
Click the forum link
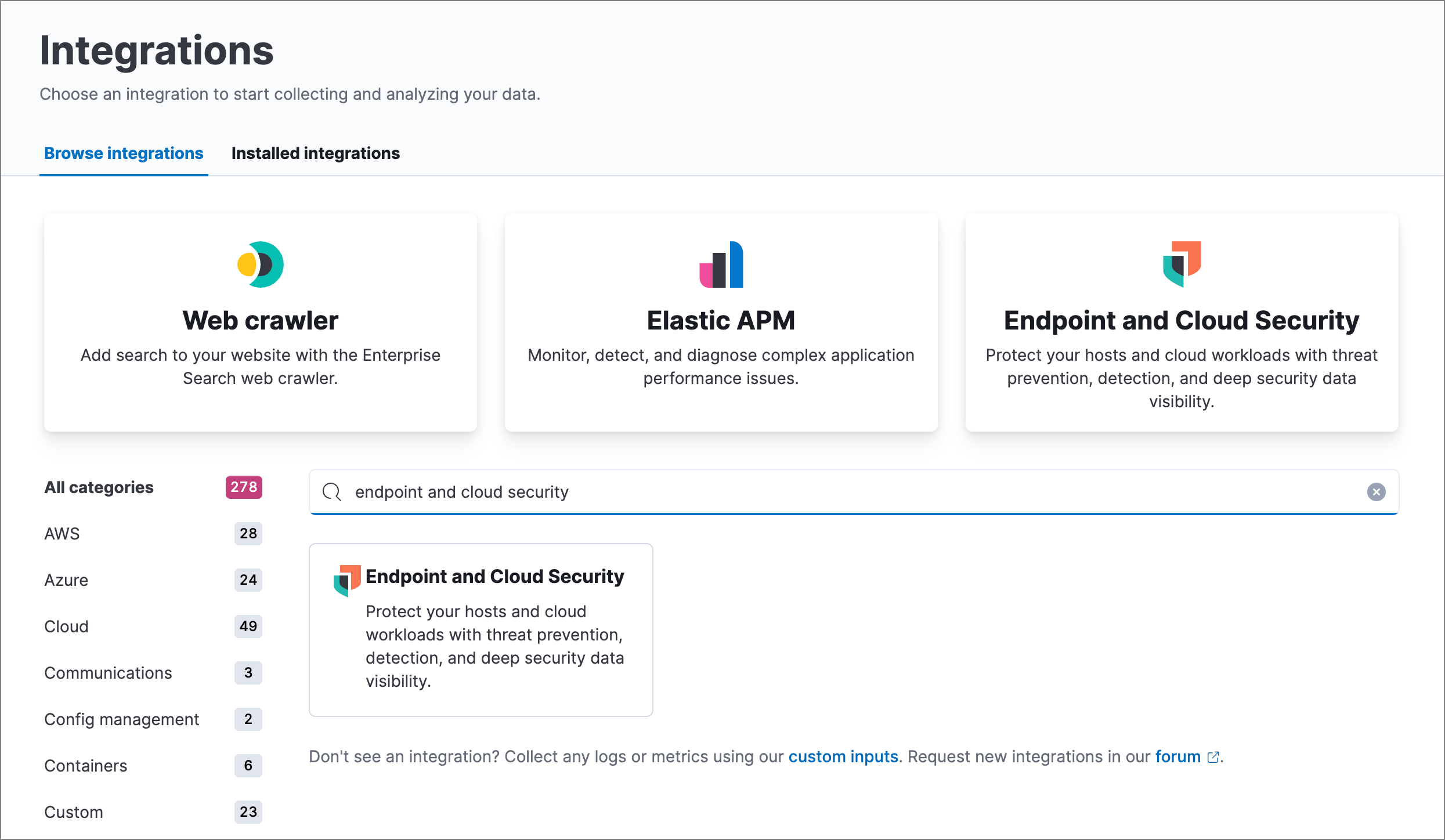1178,756
